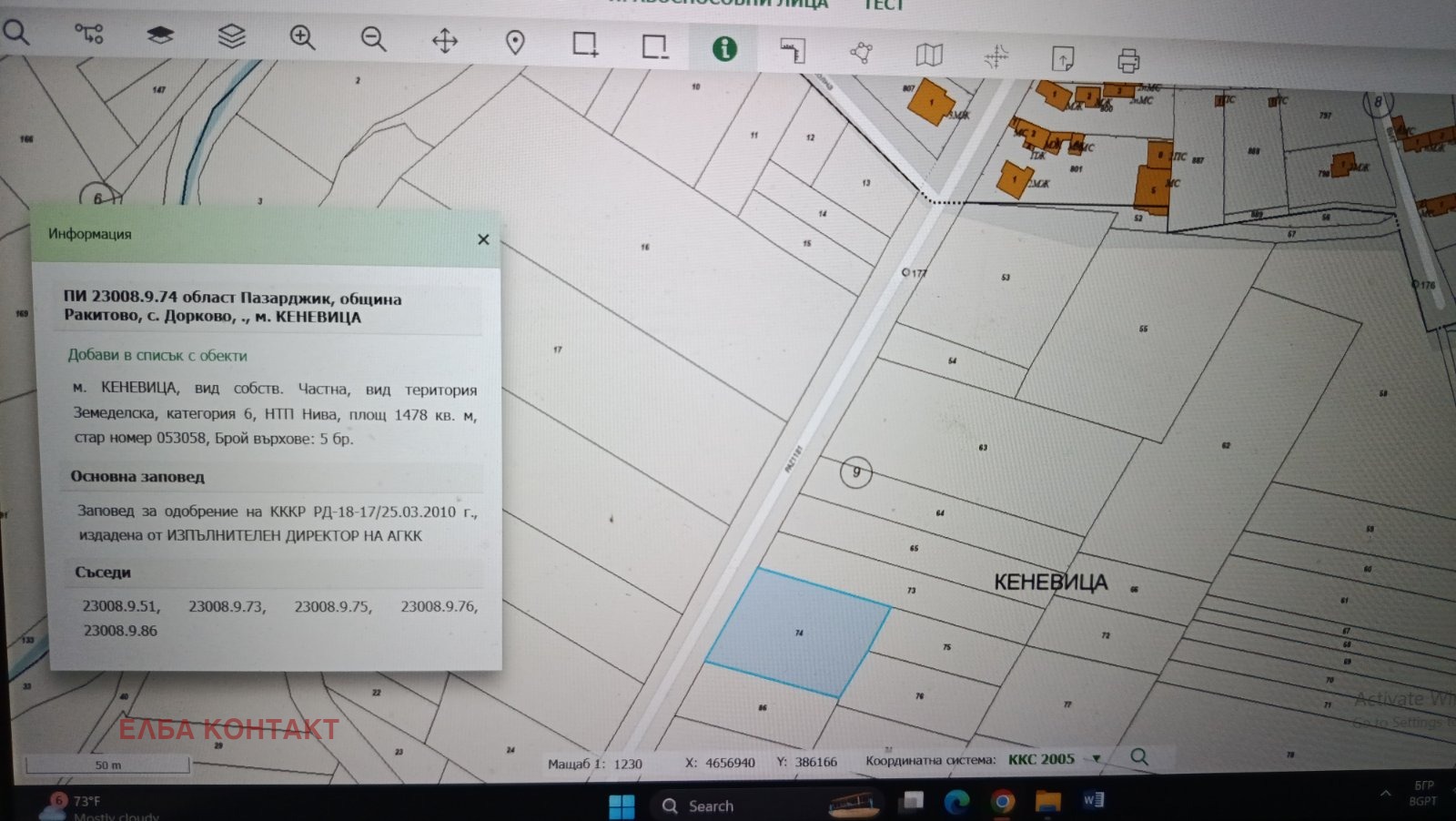1456x821 pixels.
Task: Expand the KKC 2005 coordinate system dropdown
Action: click(x=1097, y=758)
